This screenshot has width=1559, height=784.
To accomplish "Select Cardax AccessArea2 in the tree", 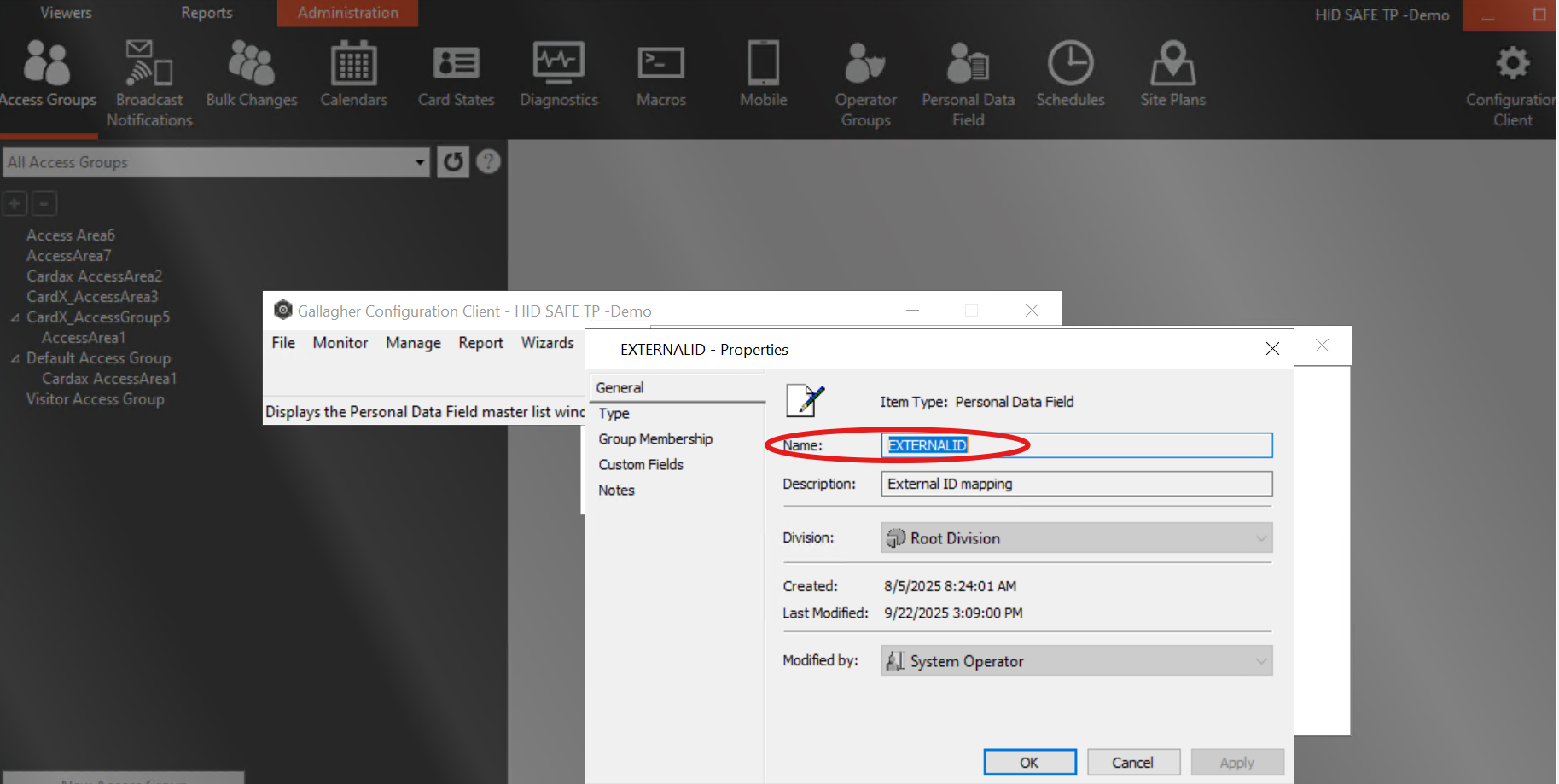I will pos(94,276).
